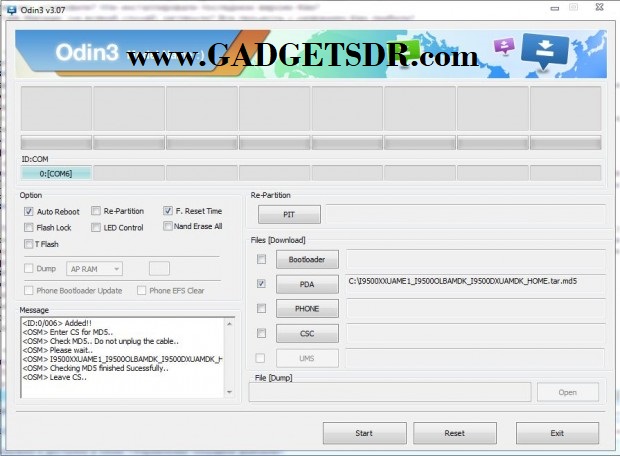Click the small box next to AP RAM dropdown
The image size is (620, 456).
(x=159, y=269)
